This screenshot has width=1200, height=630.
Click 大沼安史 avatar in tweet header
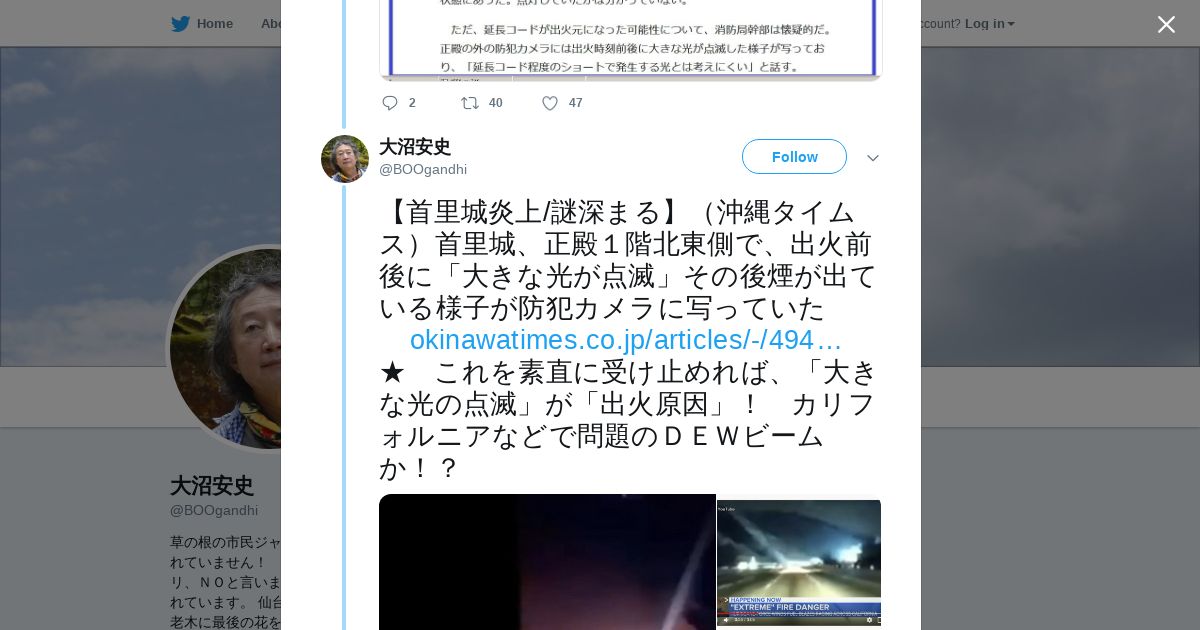click(345, 159)
